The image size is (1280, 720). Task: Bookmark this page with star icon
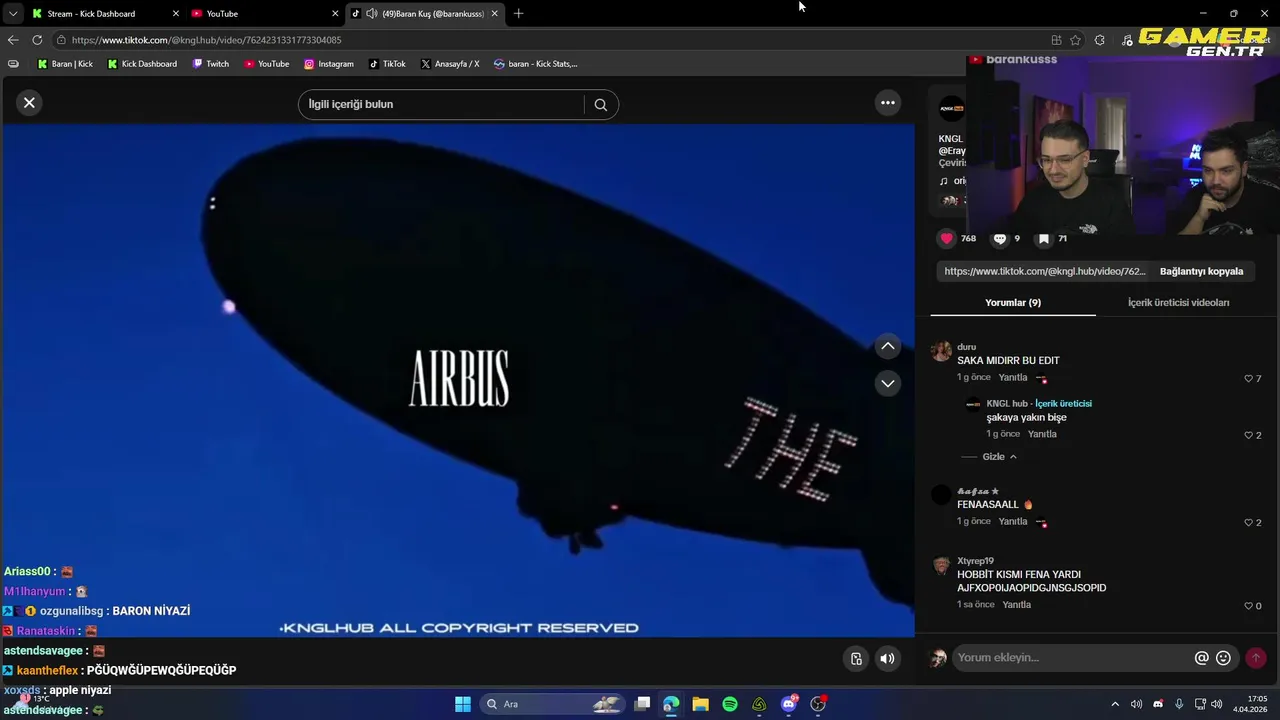pos(1075,40)
